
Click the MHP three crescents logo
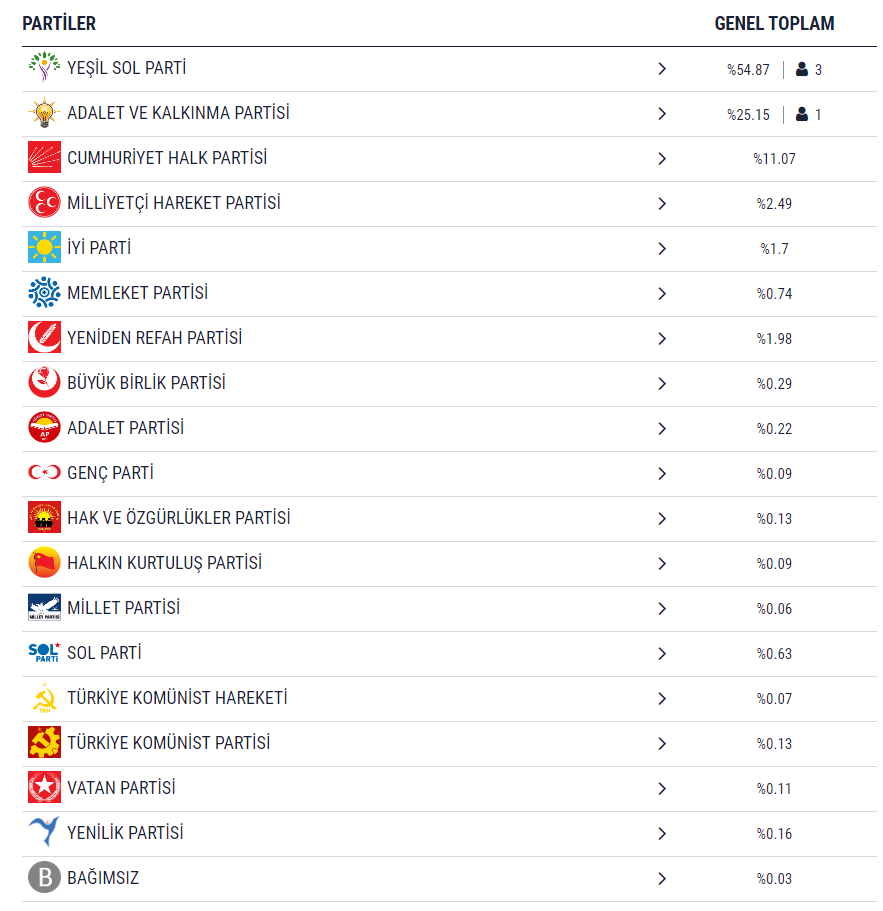pyautogui.click(x=44, y=203)
